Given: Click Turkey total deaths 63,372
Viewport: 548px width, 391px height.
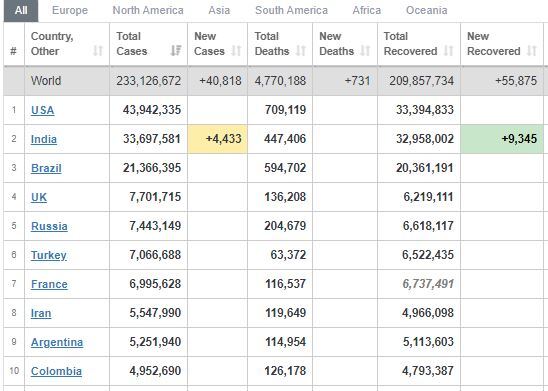Looking at the screenshot, I should 288,255.
